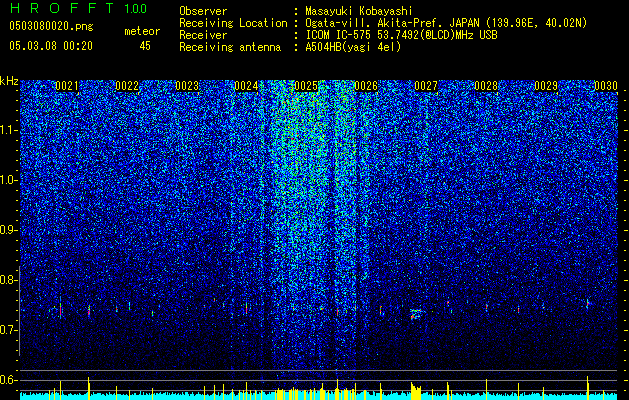Select receiver text ICOM IC-575 53.7492 MHz USB

(x=401, y=35)
